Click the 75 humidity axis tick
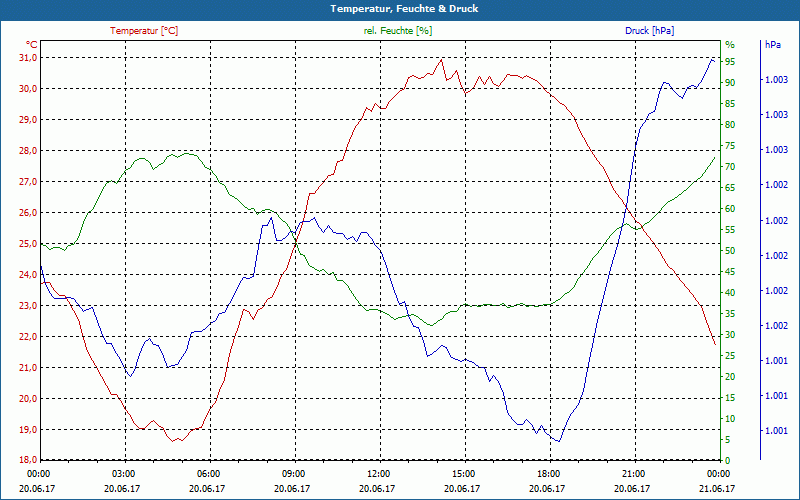The image size is (800, 500). coord(730,146)
